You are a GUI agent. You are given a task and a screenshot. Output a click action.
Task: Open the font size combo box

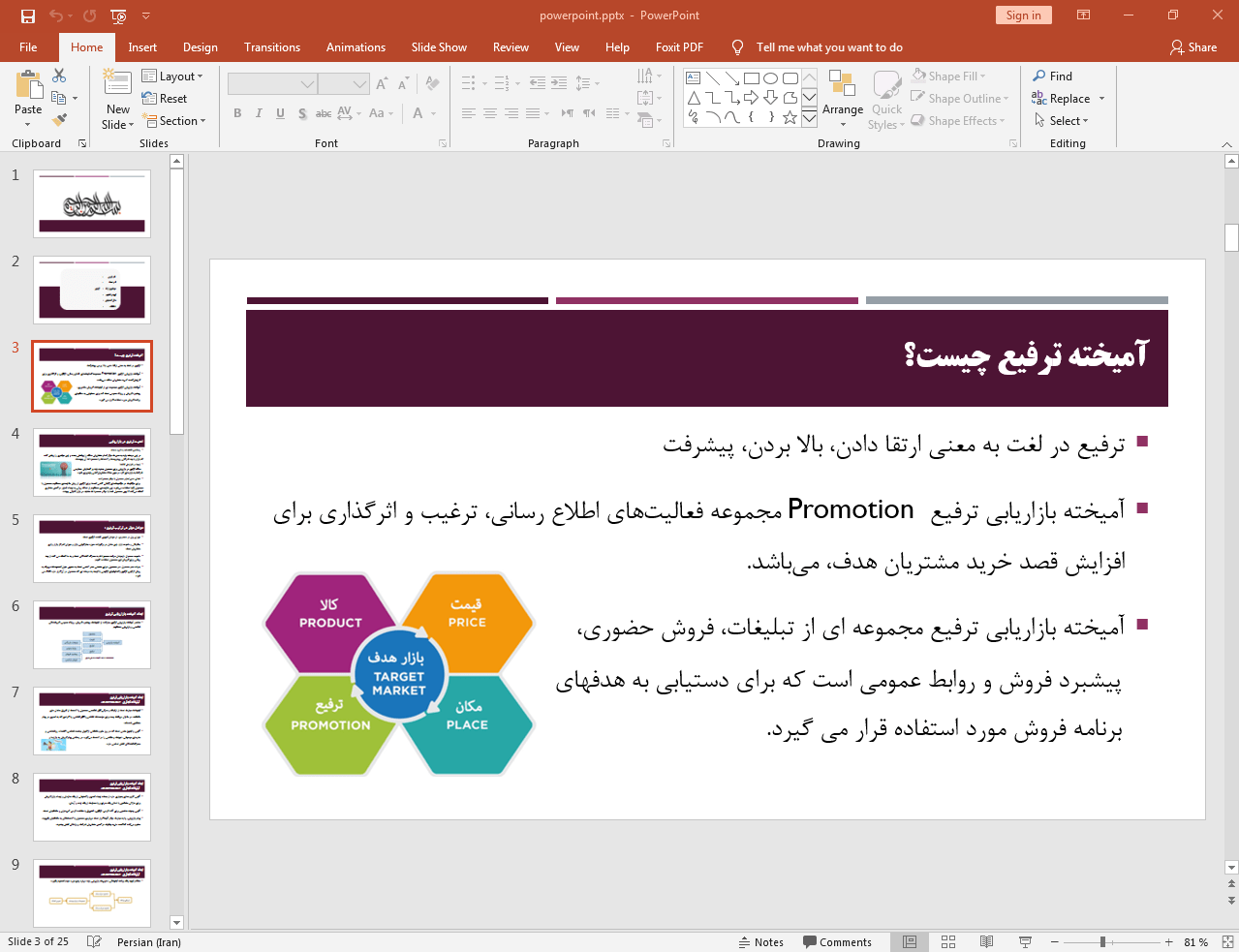pos(343,84)
